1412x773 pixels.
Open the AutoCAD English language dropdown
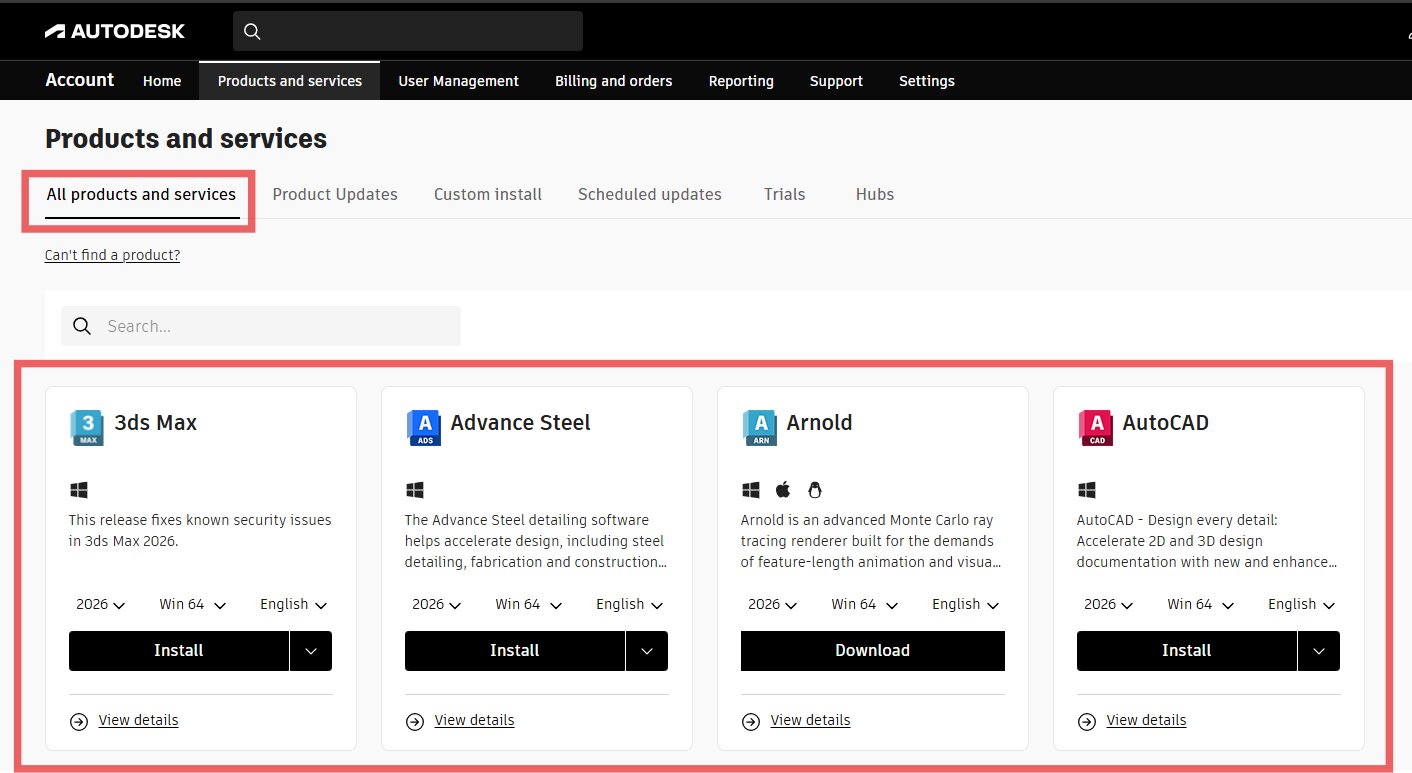click(x=1300, y=604)
